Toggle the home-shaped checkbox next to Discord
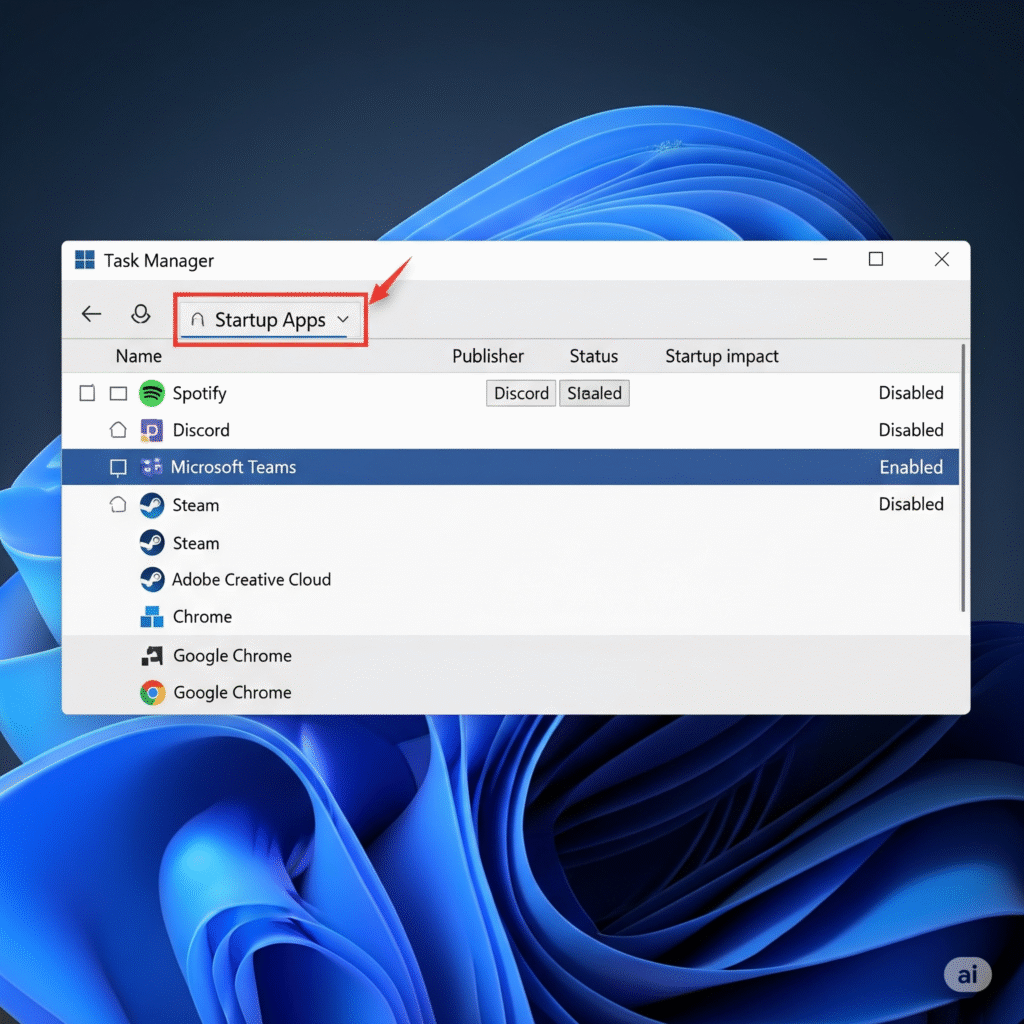Image resolution: width=1024 pixels, height=1024 pixels. tap(118, 430)
